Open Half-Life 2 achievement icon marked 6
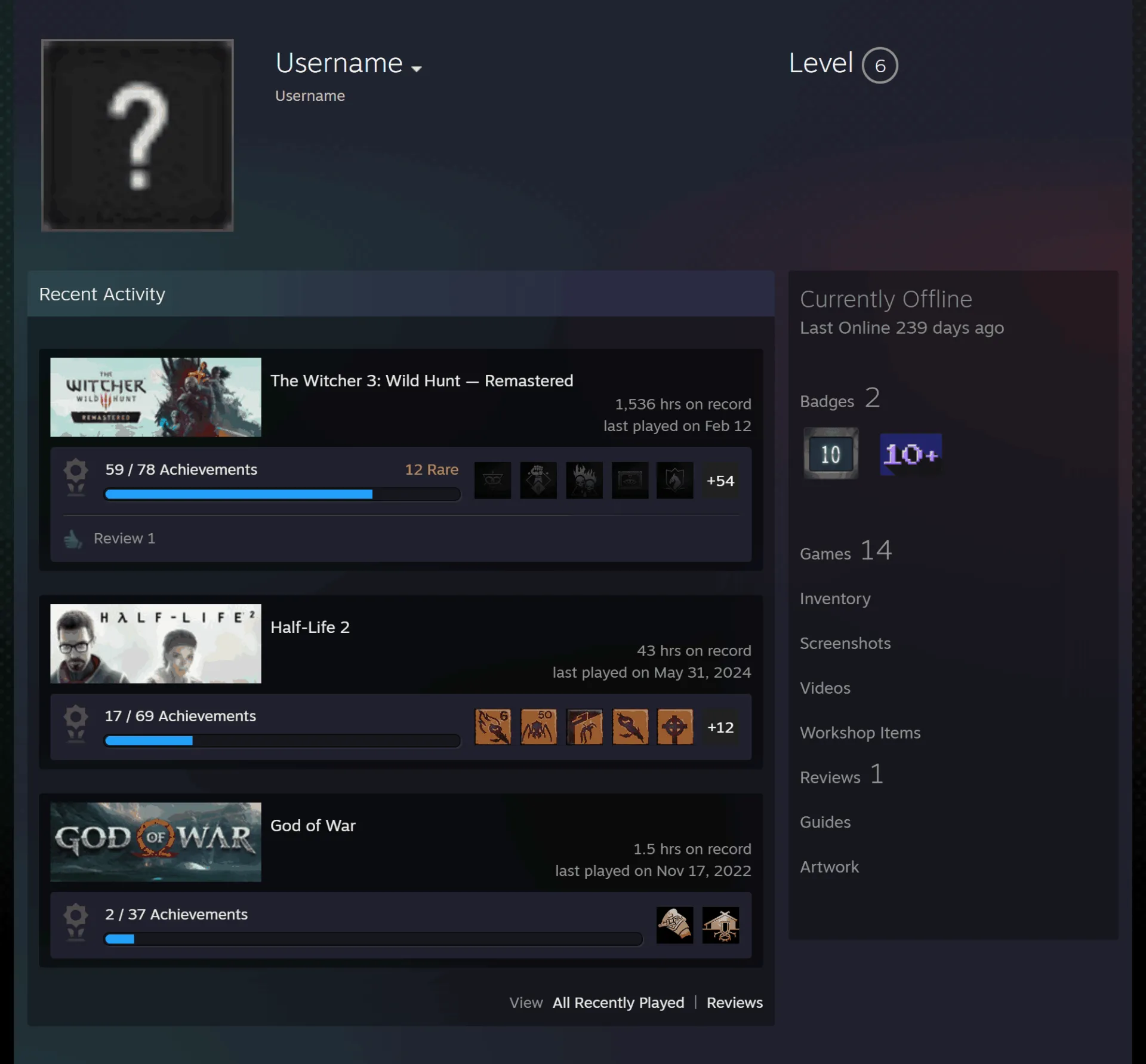The width and height of the screenshot is (1146, 1064). click(492, 727)
